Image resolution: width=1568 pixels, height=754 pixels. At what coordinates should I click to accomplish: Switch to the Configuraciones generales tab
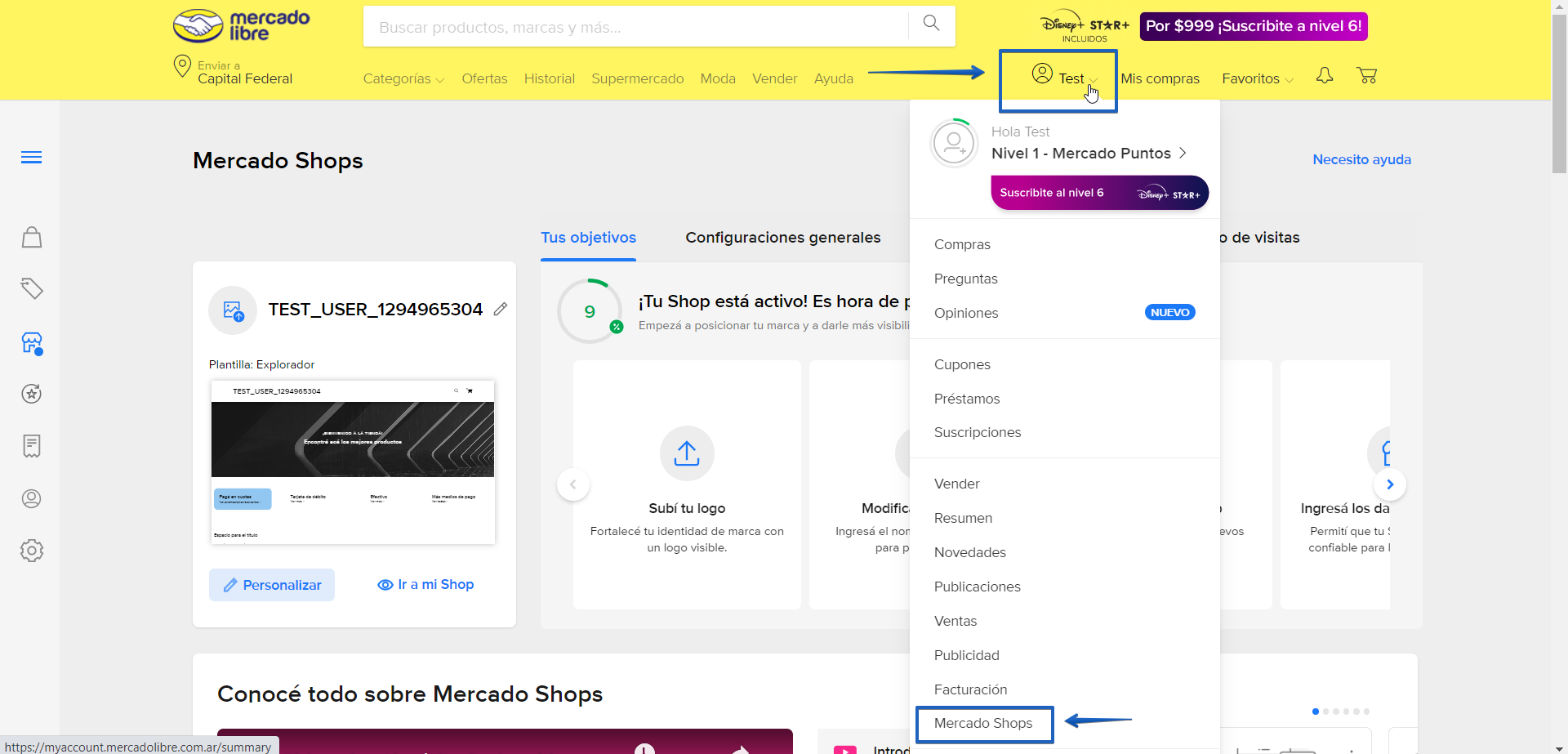(x=782, y=238)
